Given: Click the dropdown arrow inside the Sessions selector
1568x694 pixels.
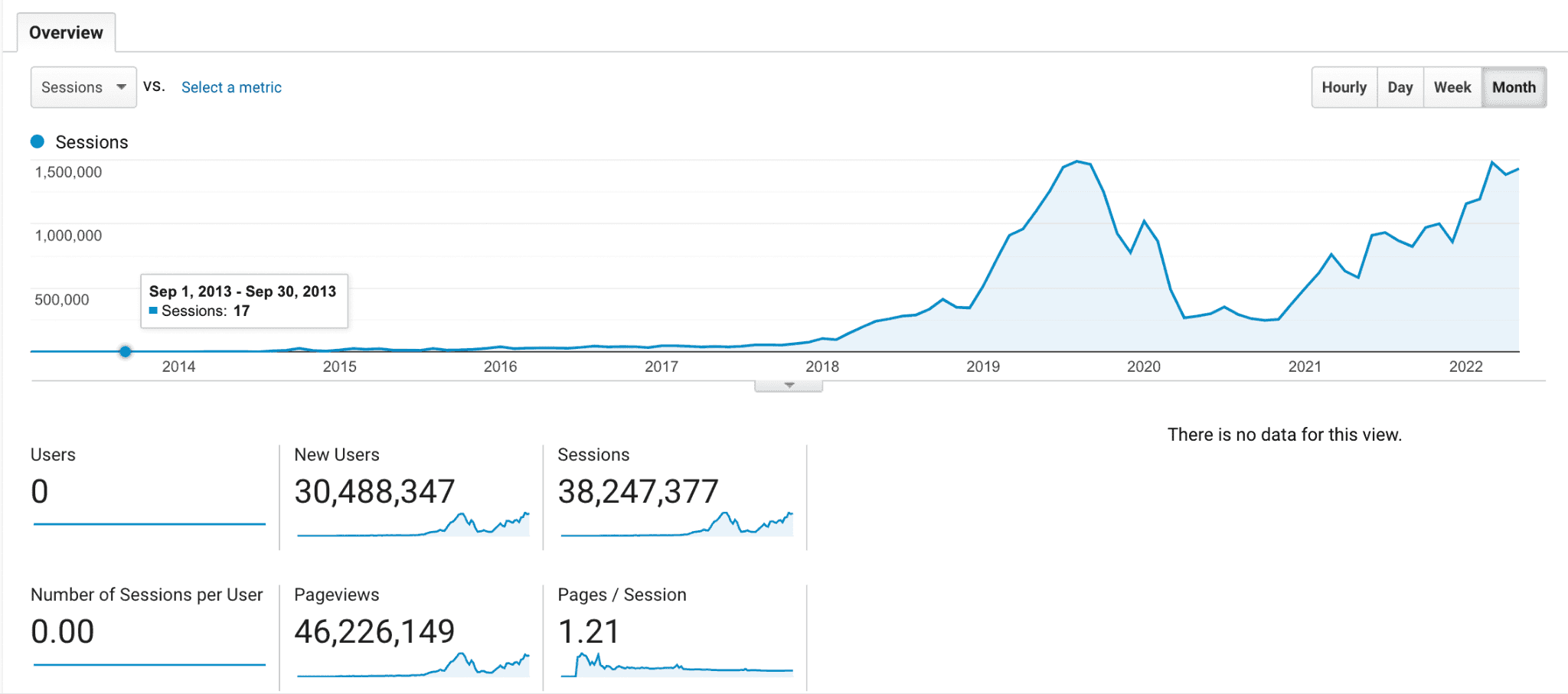Looking at the screenshot, I should (121, 86).
